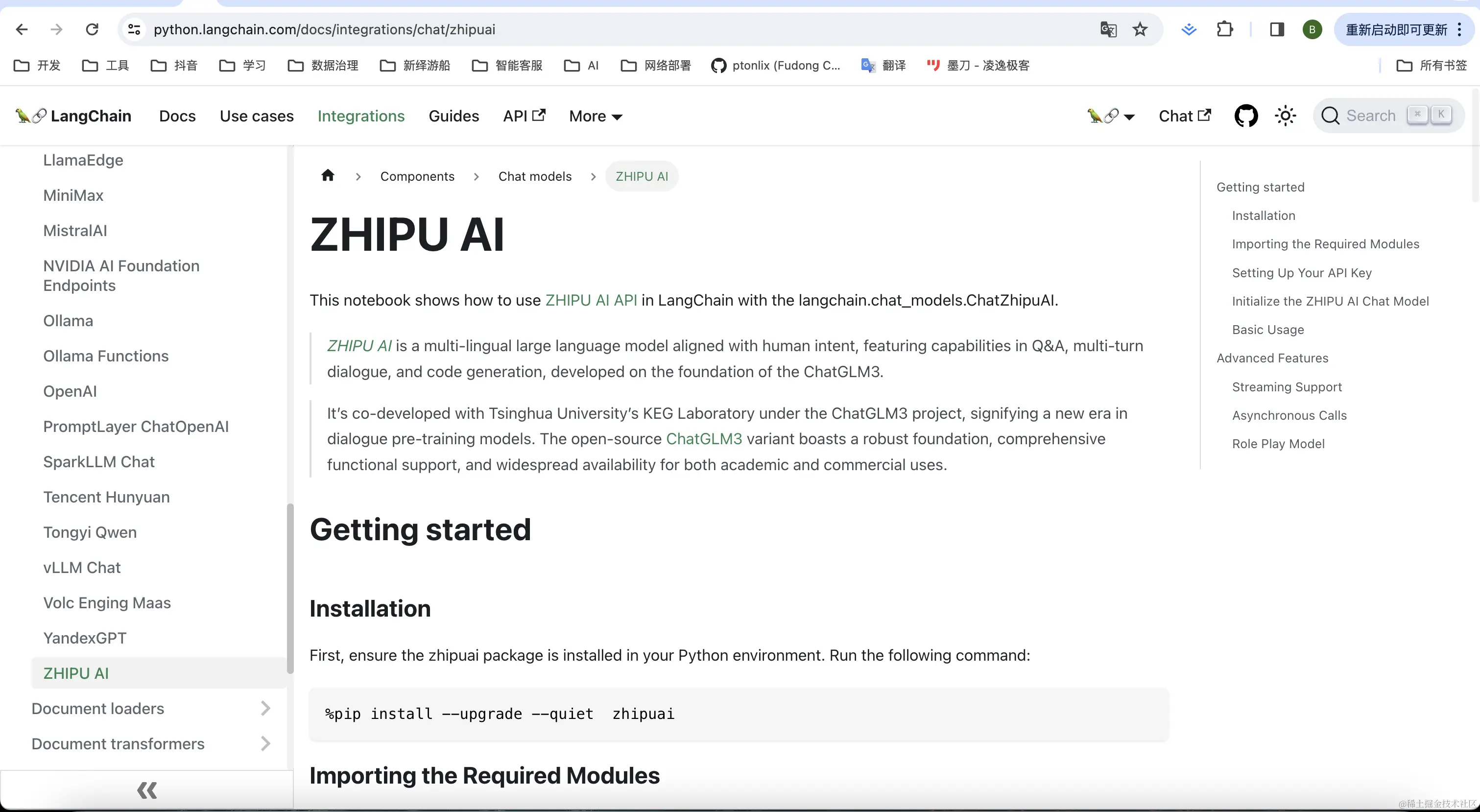Toggle the browser side panel icon
Screen dimensions: 1480x812
coord(1277,29)
